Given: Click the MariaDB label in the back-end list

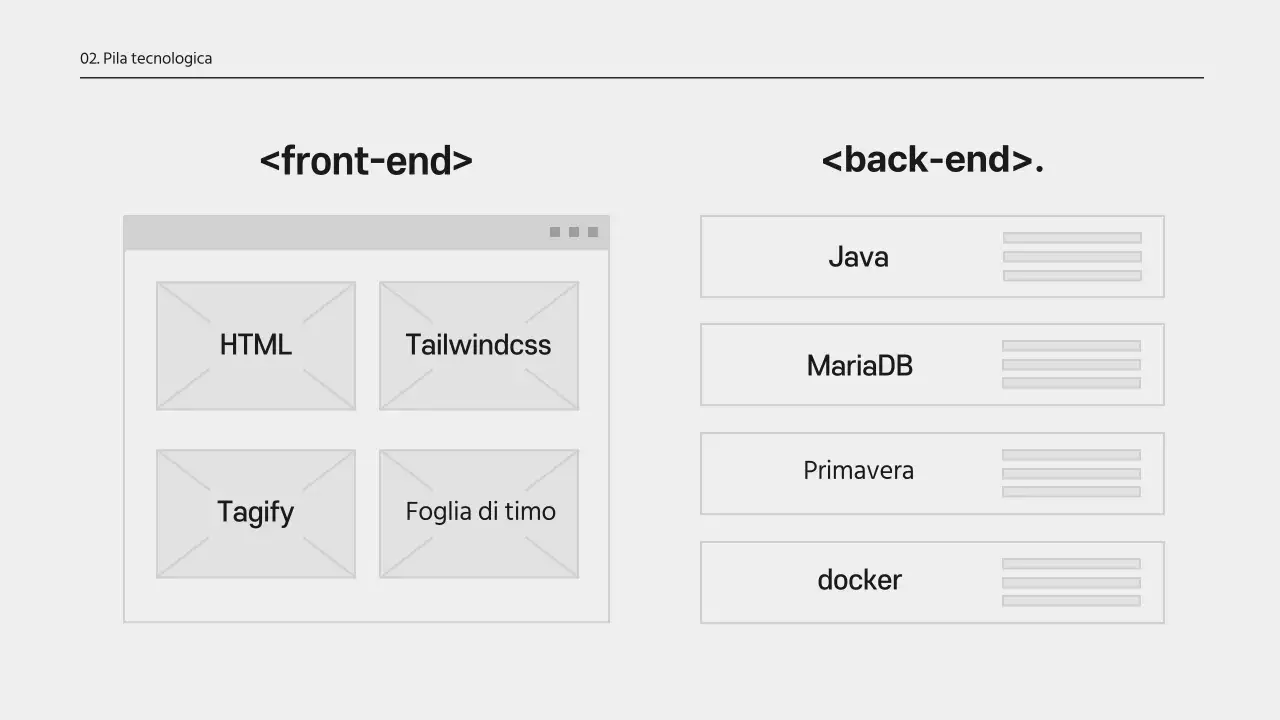Looking at the screenshot, I should coord(860,365).
